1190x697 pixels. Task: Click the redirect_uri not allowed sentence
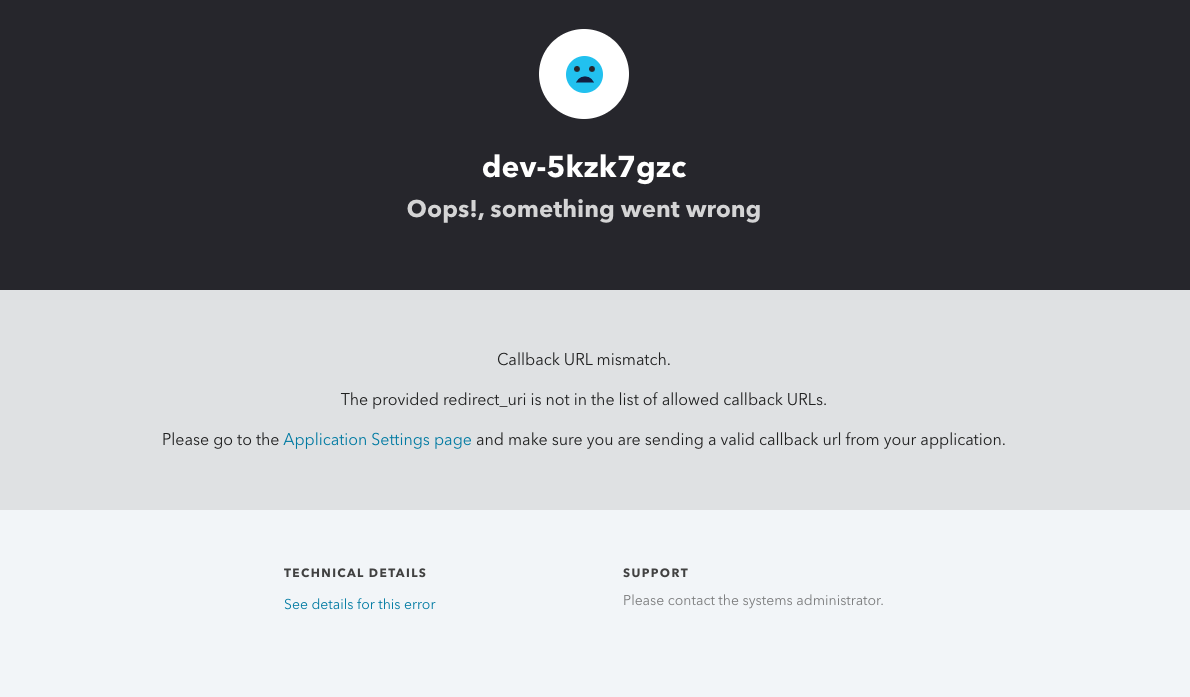click(584, 399)
